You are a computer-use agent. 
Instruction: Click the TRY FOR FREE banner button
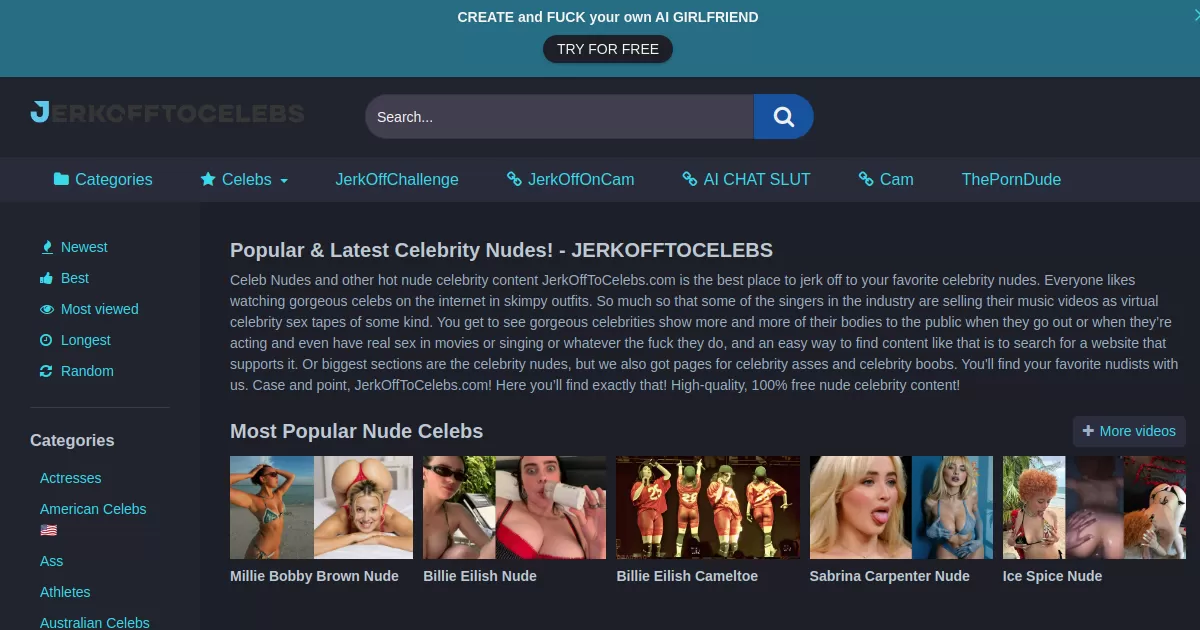(608, 49)
